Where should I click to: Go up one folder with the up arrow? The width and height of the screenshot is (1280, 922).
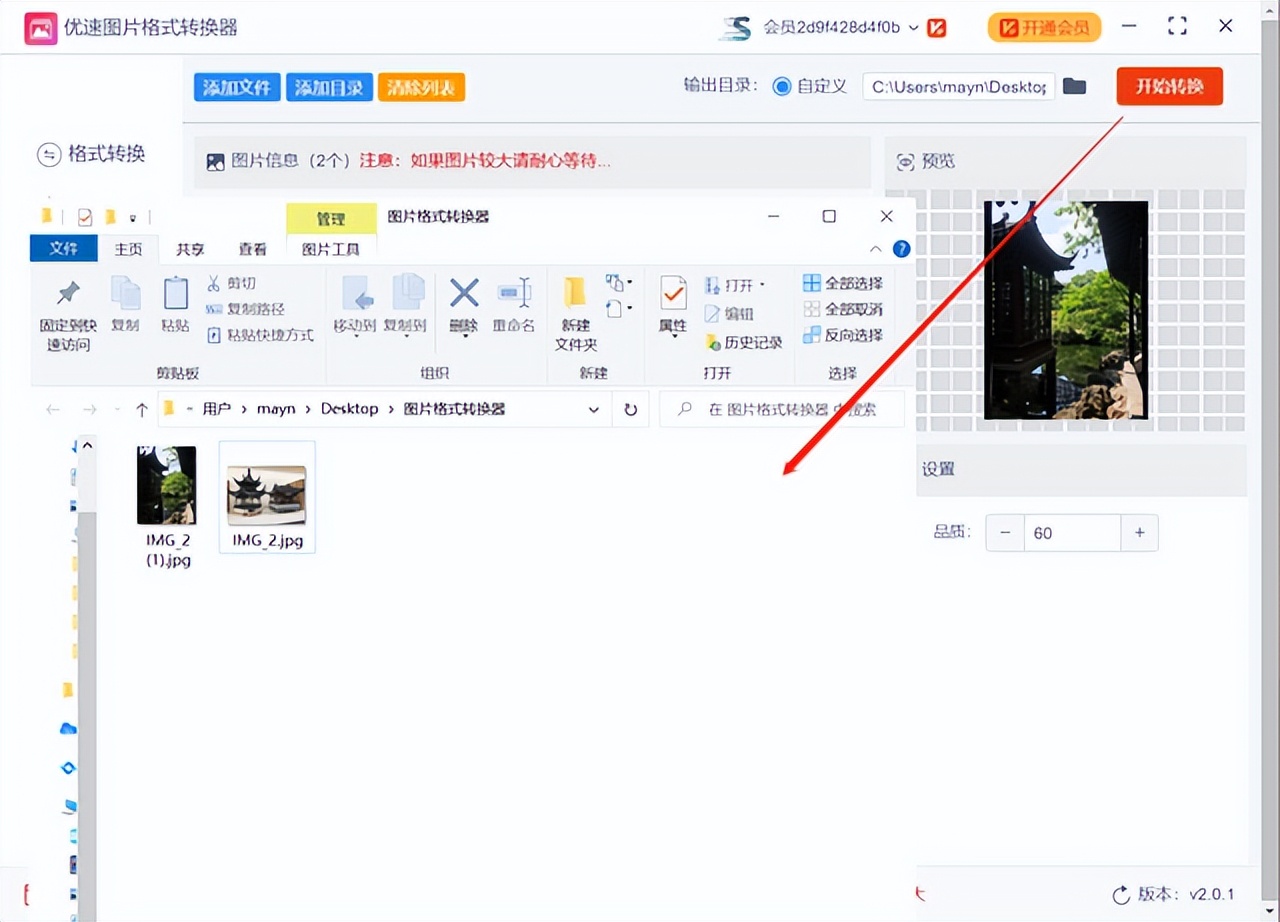[141, 410]
